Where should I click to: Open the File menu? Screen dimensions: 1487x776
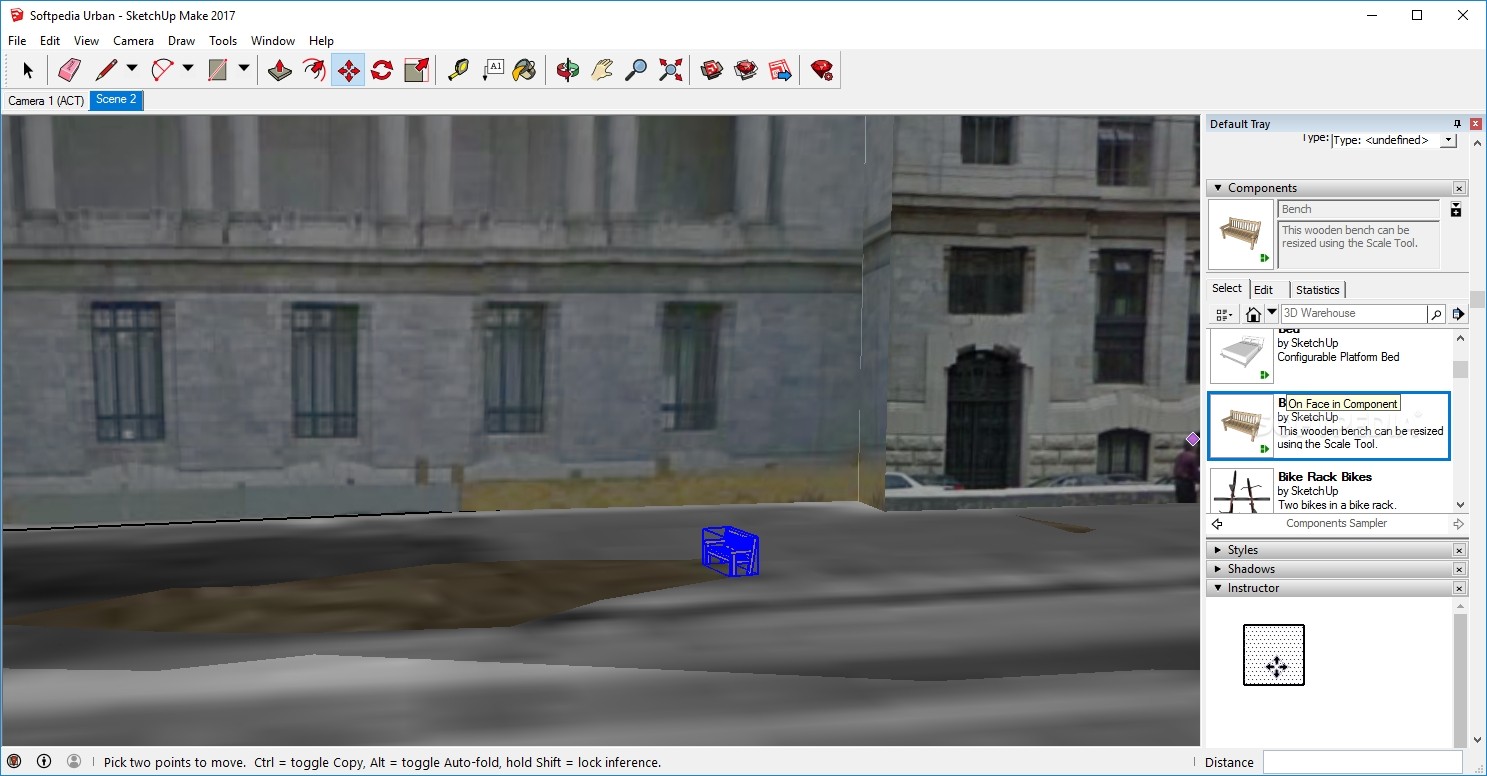[x=17, y=41]
